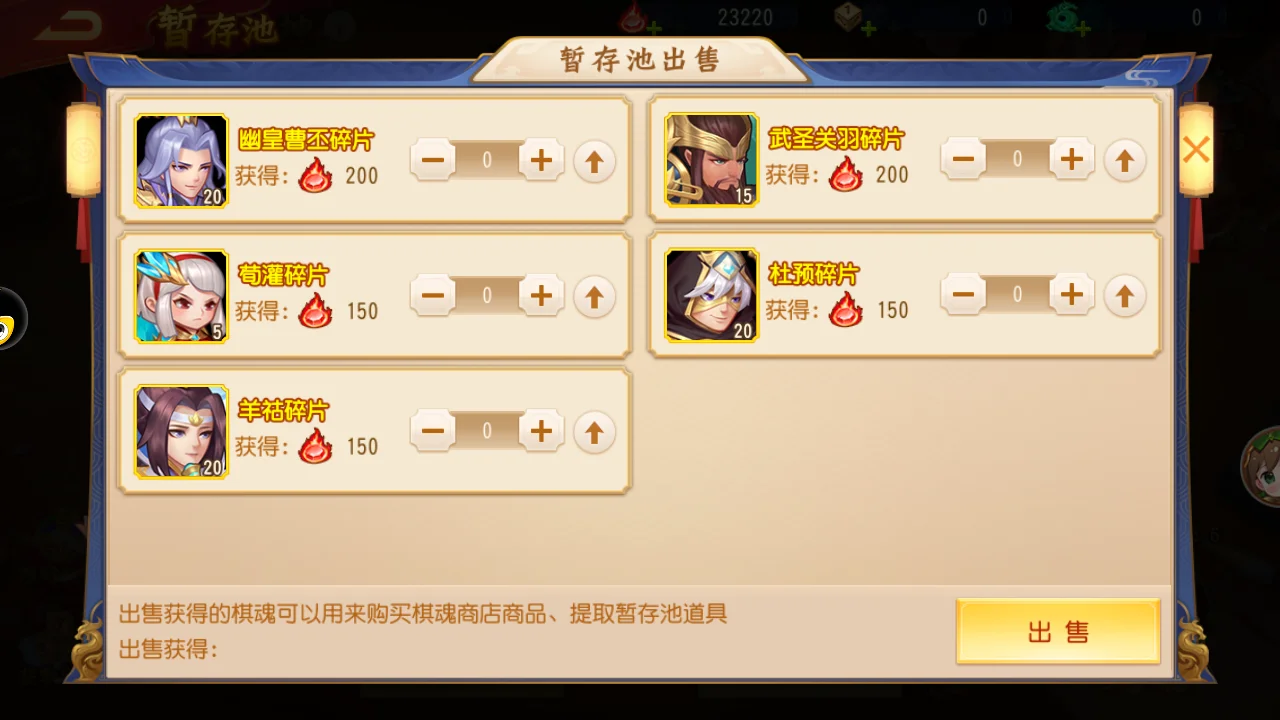Decrease 荀灌碎片 quantity with minus
The width and height of the screenshot is (1280, 720).
[433, 296]
